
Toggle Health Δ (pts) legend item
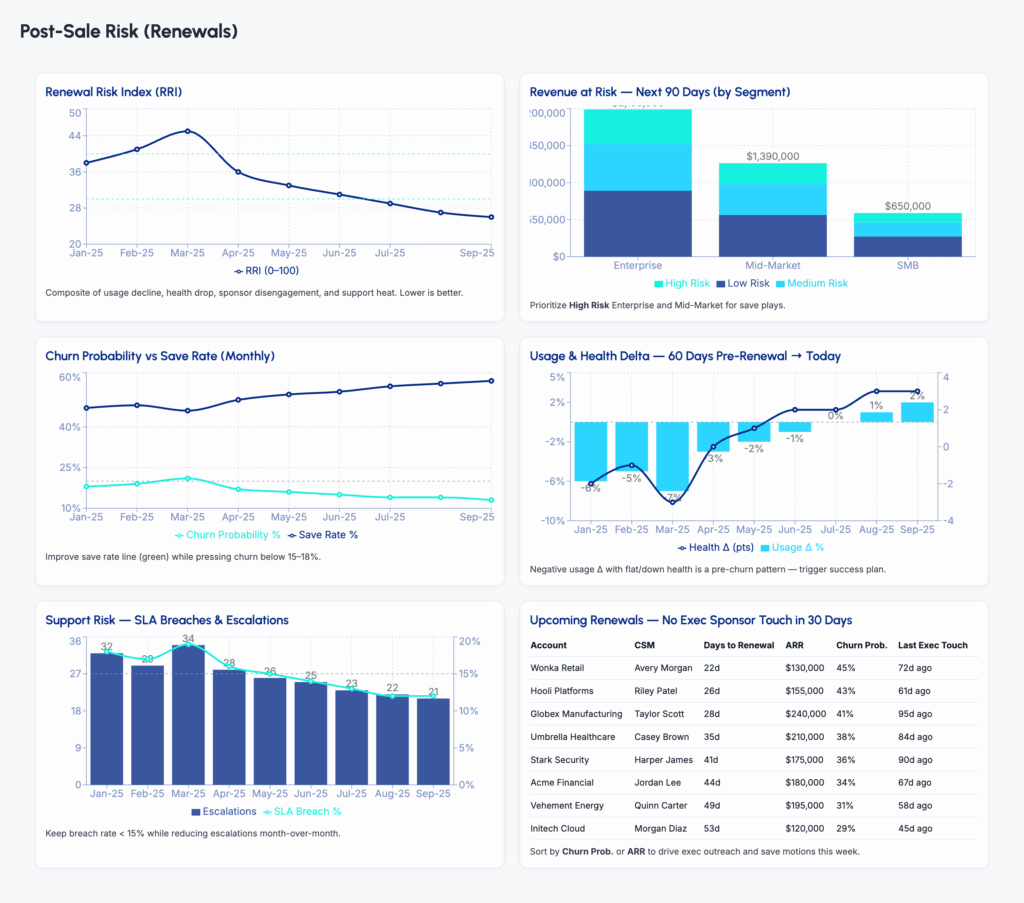pos(715,547)
